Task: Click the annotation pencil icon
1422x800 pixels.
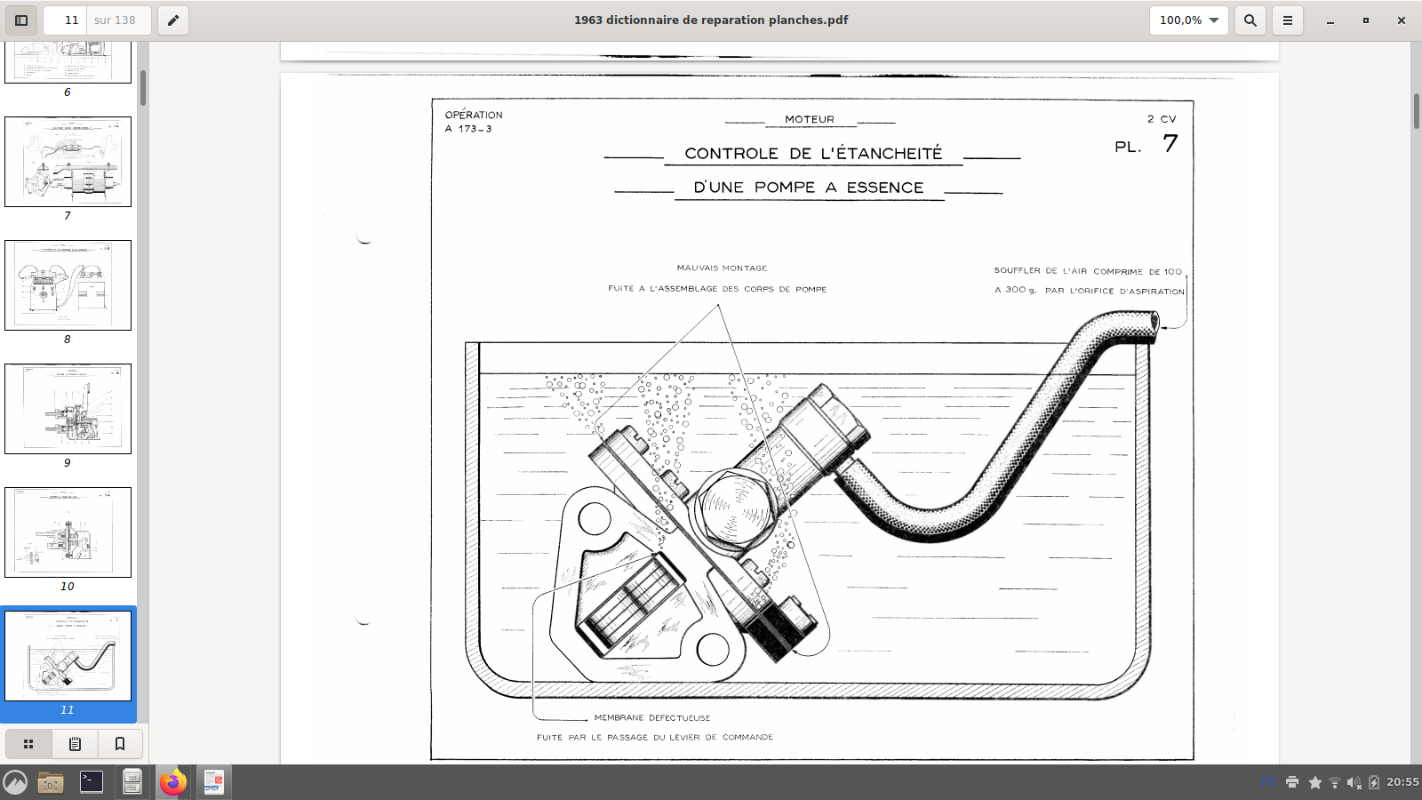Action: coord(173,20)
